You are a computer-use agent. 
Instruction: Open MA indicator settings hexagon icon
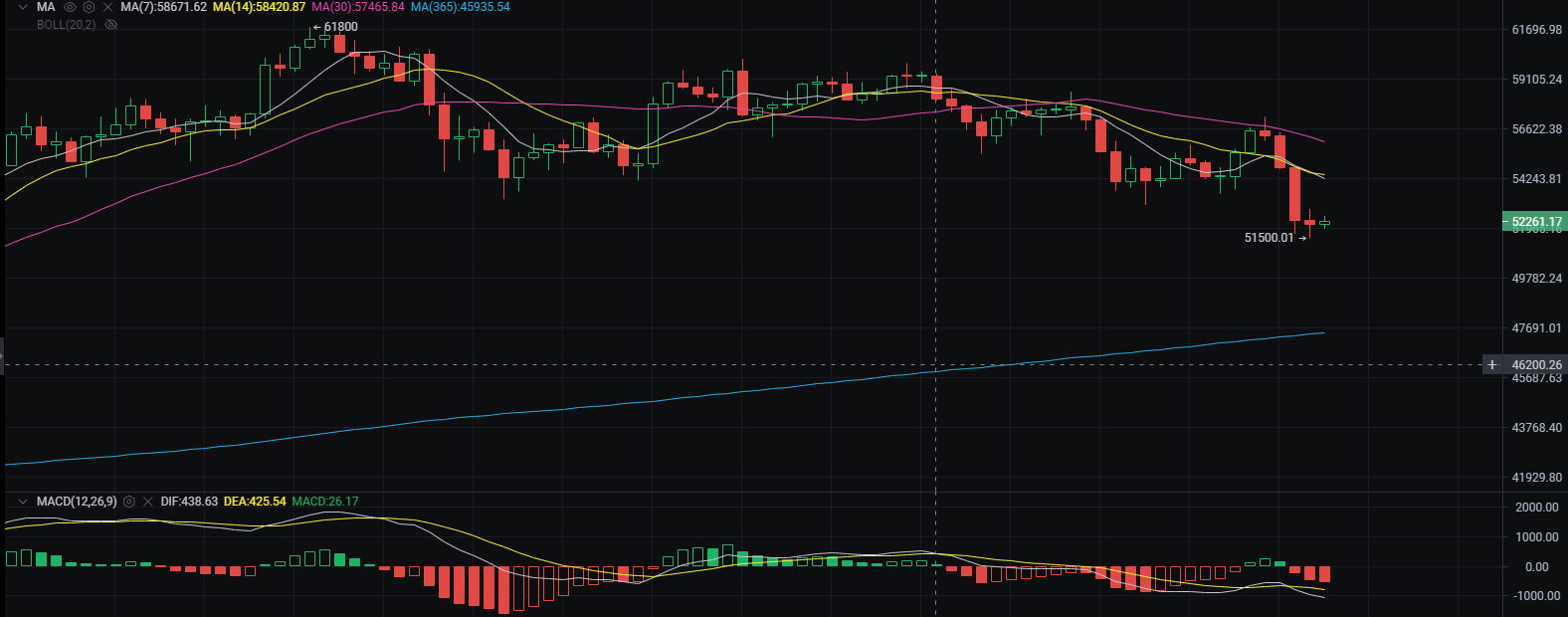coord(90,7)
